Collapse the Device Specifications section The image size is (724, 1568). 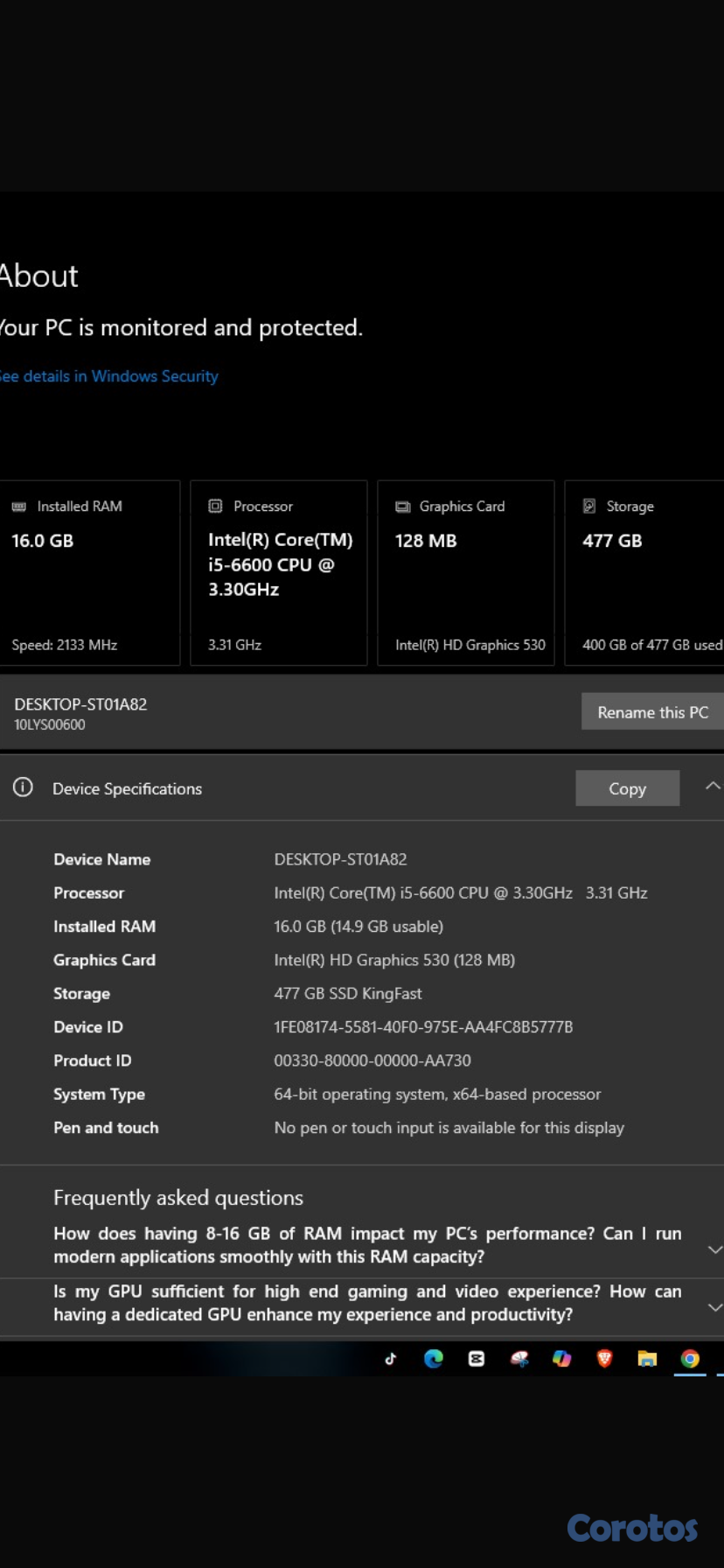pyautogui.click(x=713, y=786)
